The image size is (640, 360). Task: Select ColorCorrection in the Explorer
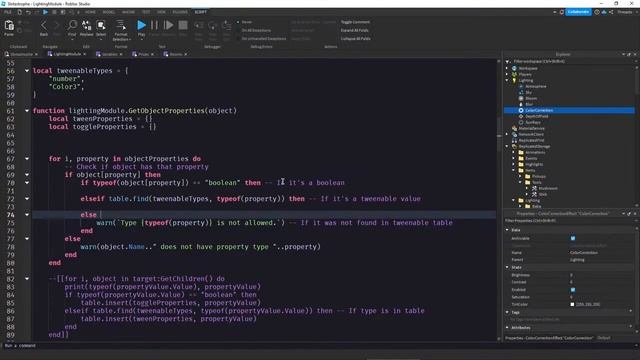click(569, 110)
